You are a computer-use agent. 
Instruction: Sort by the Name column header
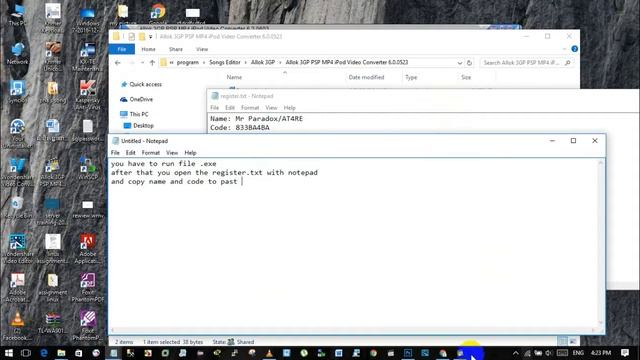tap(234, 77)
